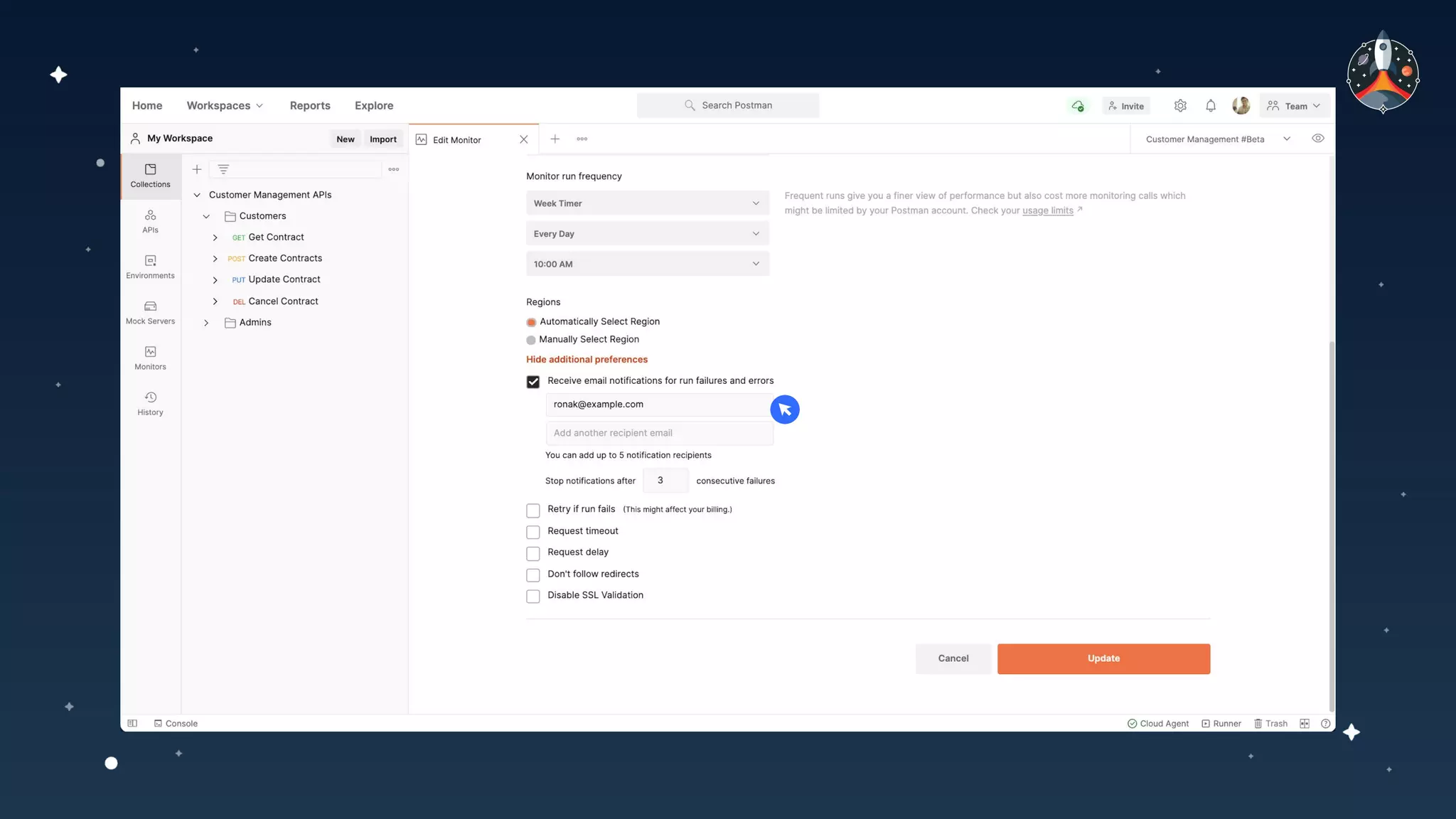Open the usage limits link
This screenshot has height=819, width=1456.
pyautogui.click(x=1047, y=210)
